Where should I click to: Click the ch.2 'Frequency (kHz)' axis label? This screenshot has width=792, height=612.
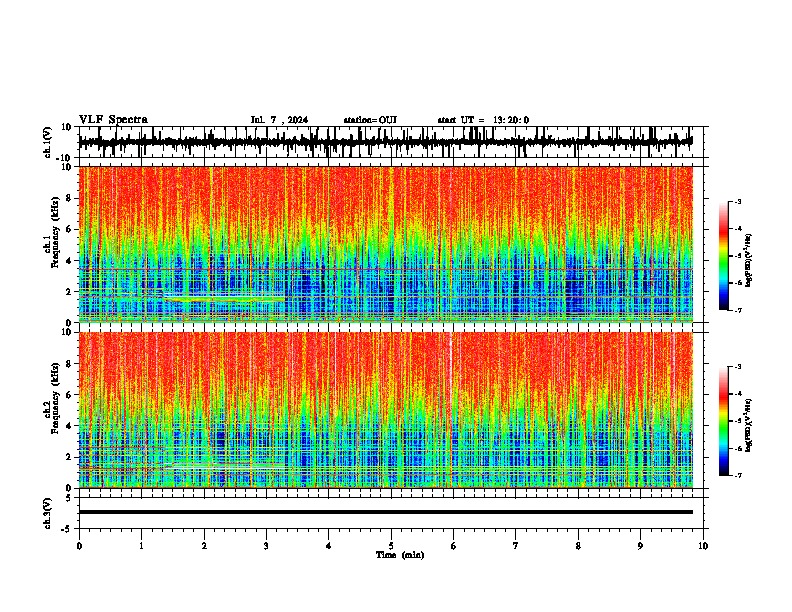(x=55, y=398)
